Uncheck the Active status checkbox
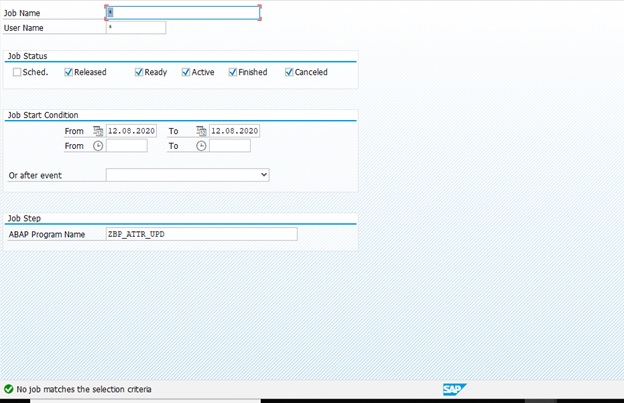The width and height of the screenshot is (624, 403). point(185,72)
